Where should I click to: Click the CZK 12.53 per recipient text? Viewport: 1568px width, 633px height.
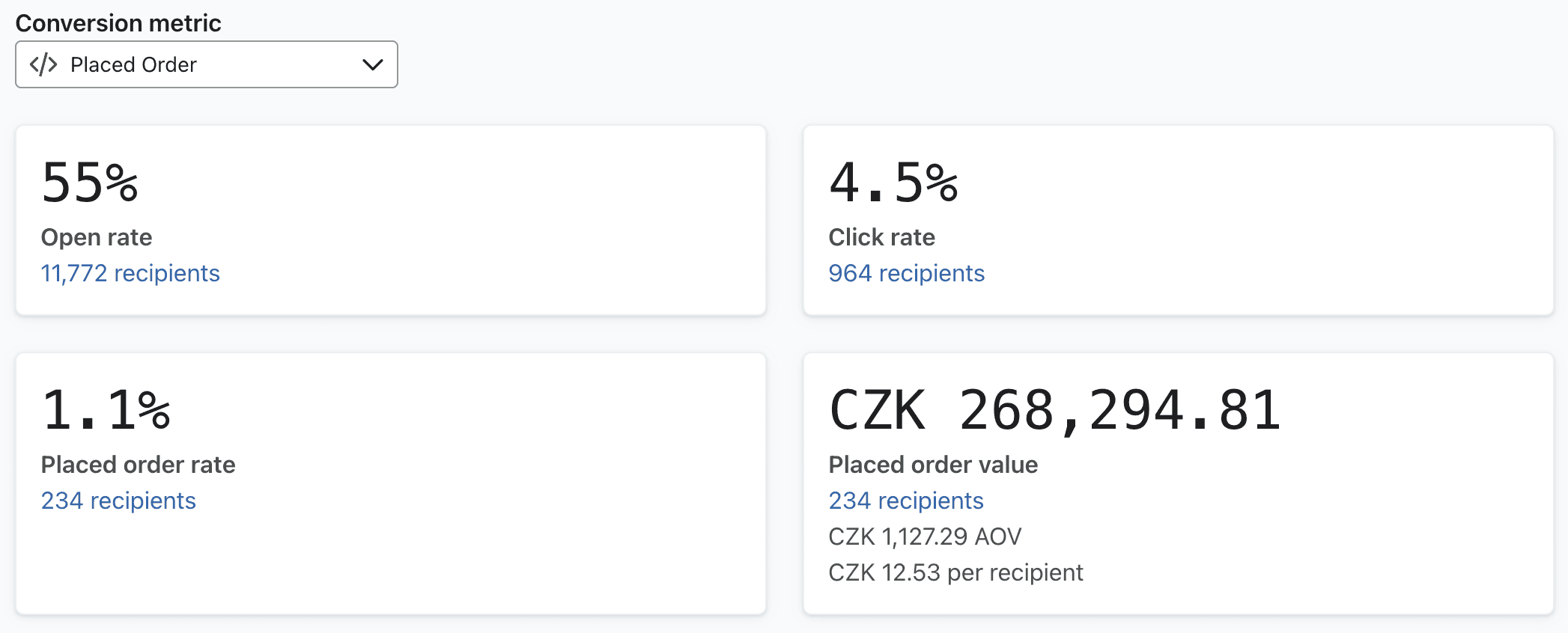tap(955, 572)
